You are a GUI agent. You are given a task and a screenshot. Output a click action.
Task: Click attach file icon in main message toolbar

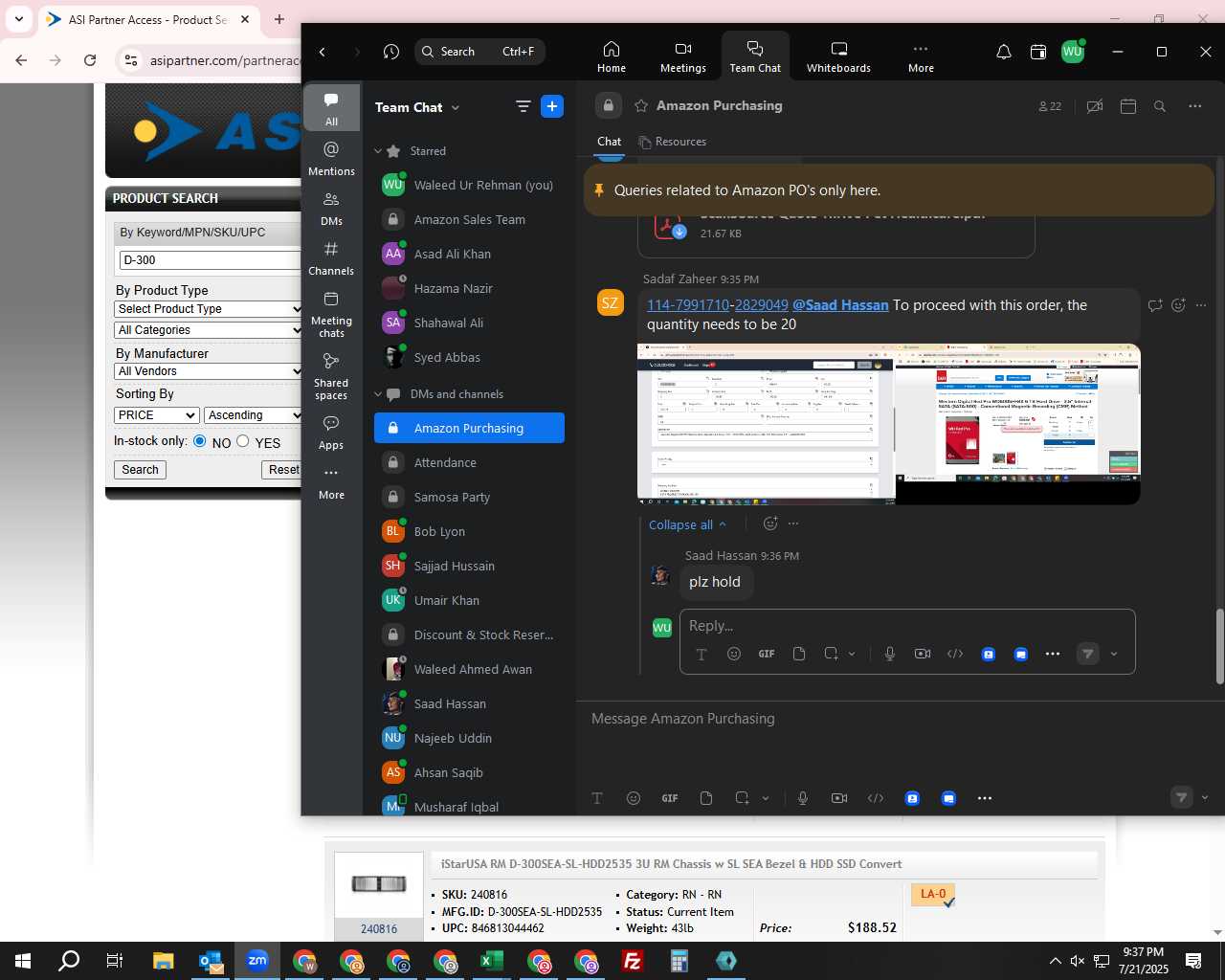706,798
